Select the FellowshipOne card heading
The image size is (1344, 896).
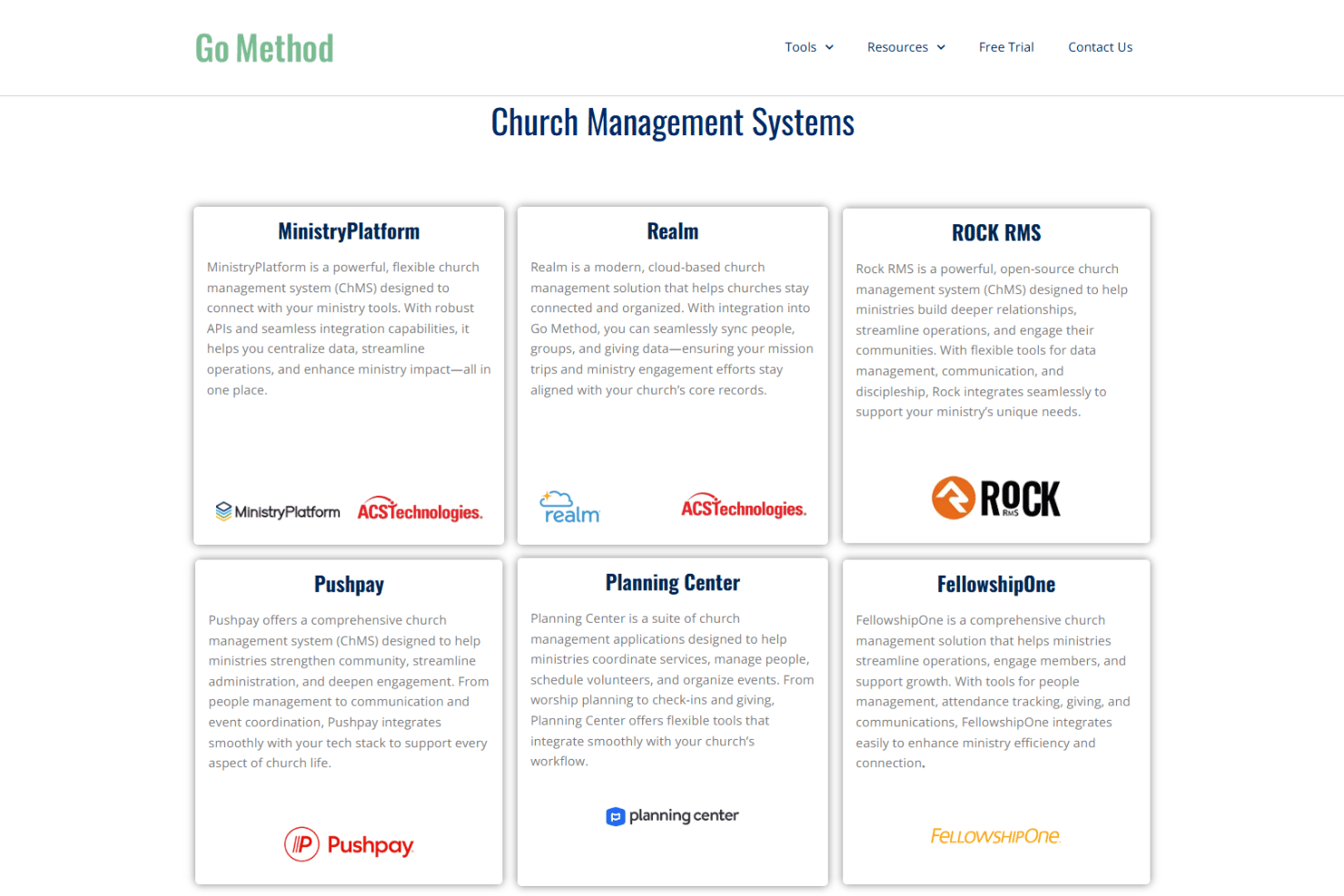[996, 585]
